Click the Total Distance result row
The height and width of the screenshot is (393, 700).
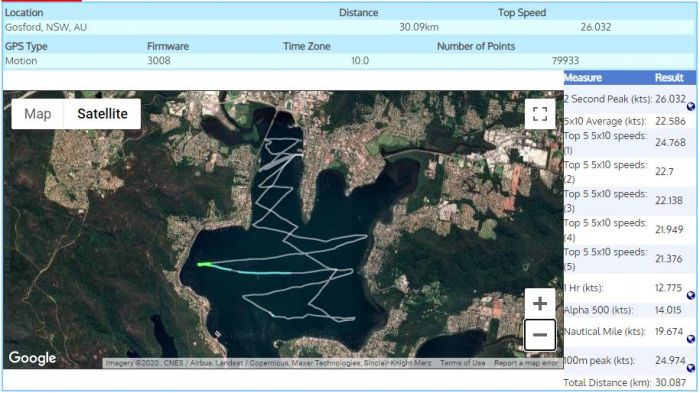click(629, 383)
